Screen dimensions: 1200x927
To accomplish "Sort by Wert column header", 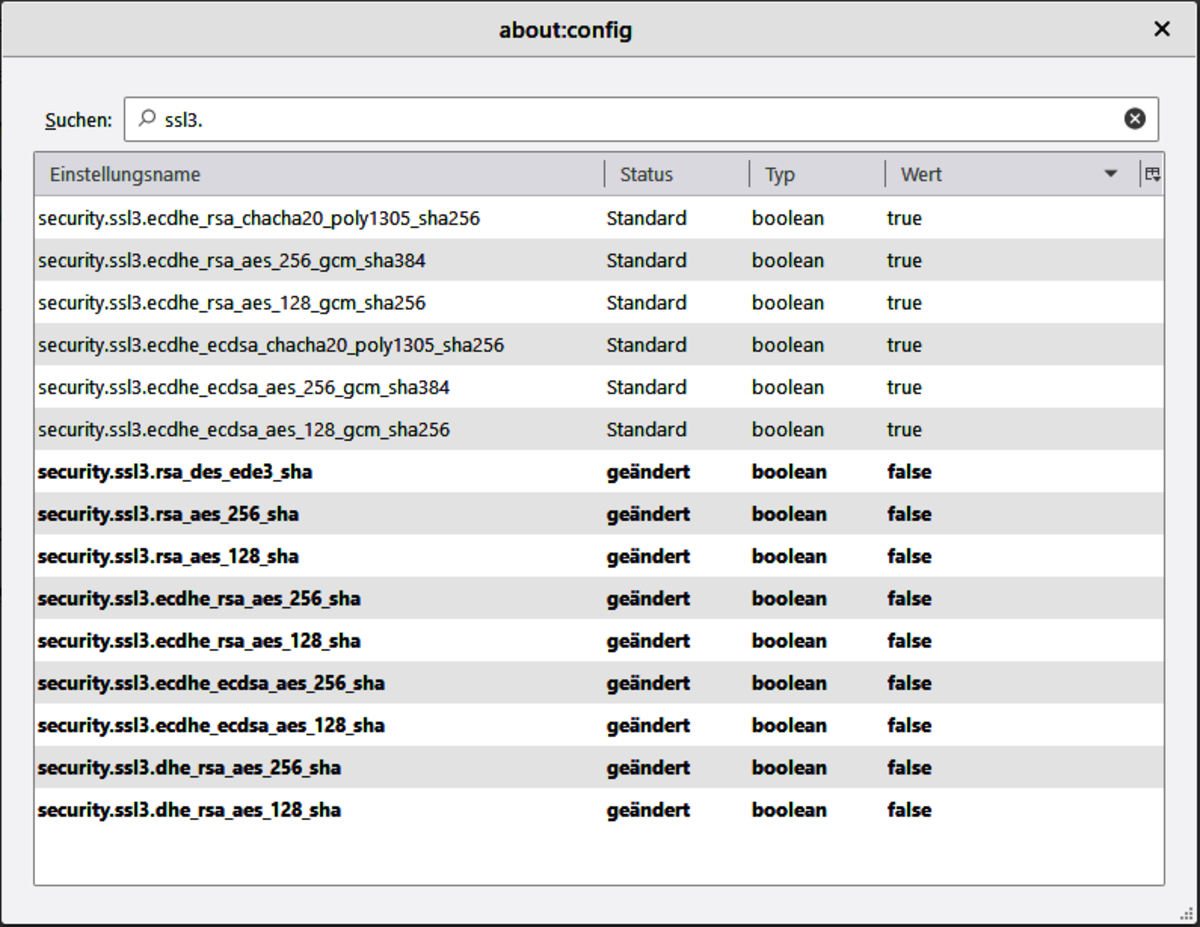I will click(x=1012, y=174).
